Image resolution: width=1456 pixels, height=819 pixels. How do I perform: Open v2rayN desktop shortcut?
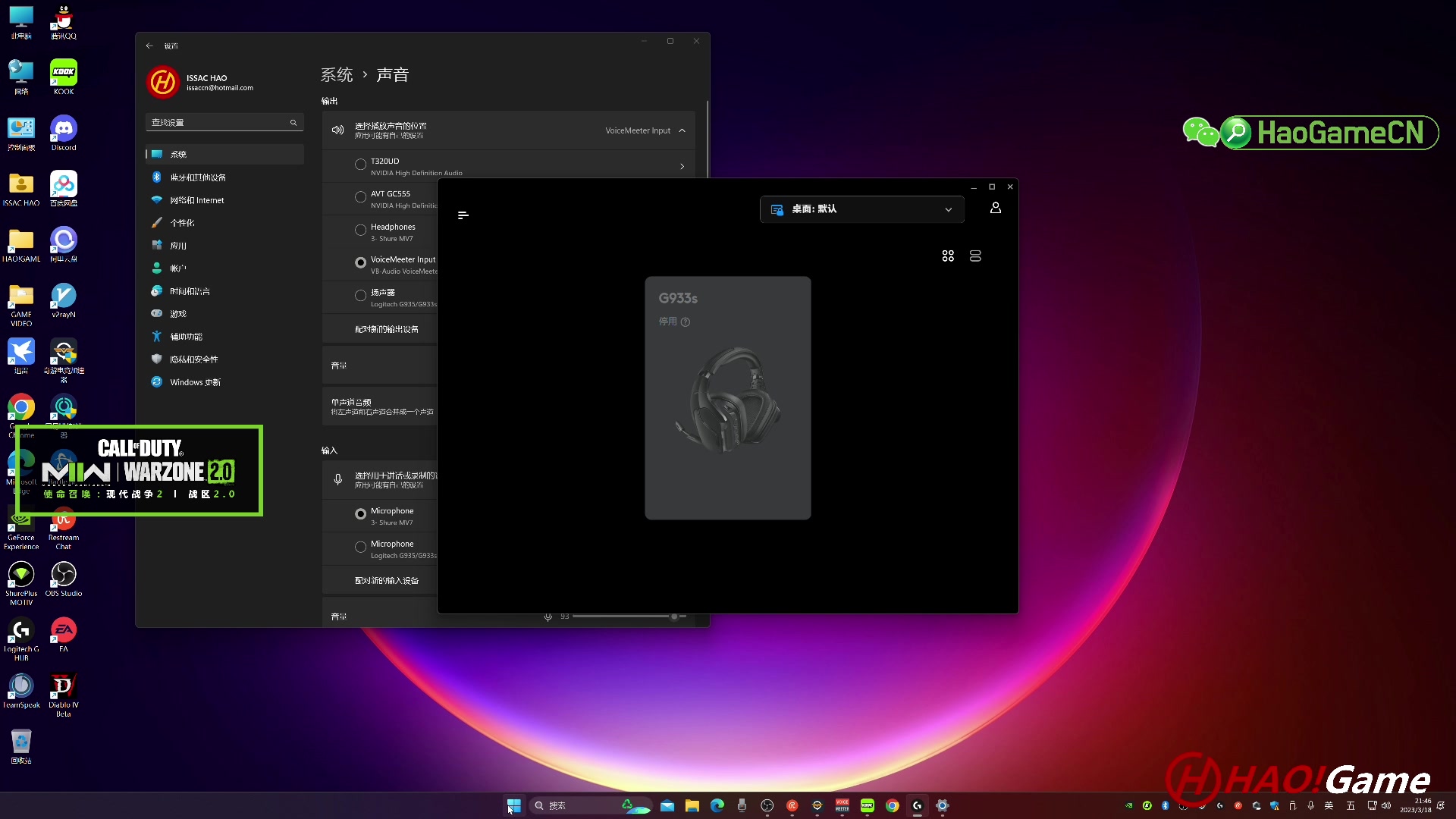point(64,300)
